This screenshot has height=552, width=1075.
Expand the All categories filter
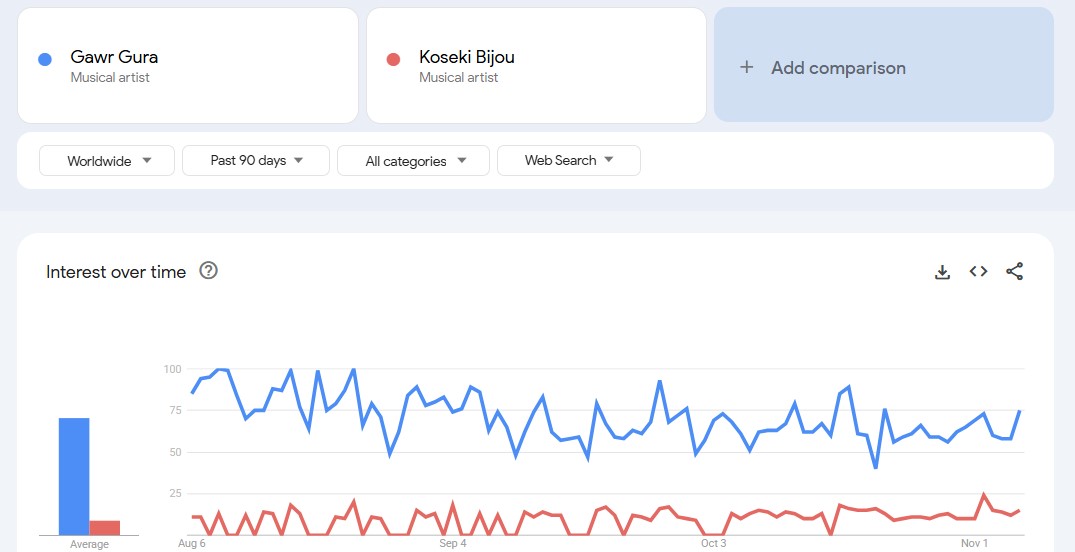(413, 161)
